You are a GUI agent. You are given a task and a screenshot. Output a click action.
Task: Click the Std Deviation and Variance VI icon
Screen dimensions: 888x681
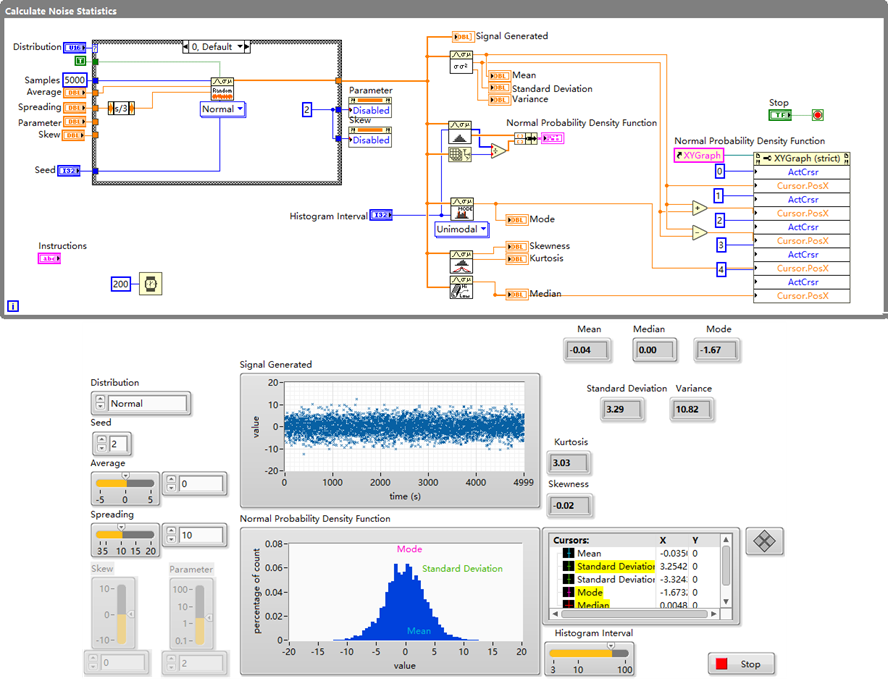(461, 62)
